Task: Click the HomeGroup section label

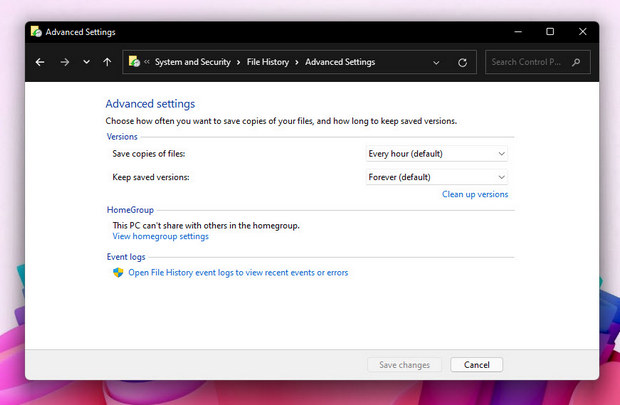Action: [x=130, y=210]
